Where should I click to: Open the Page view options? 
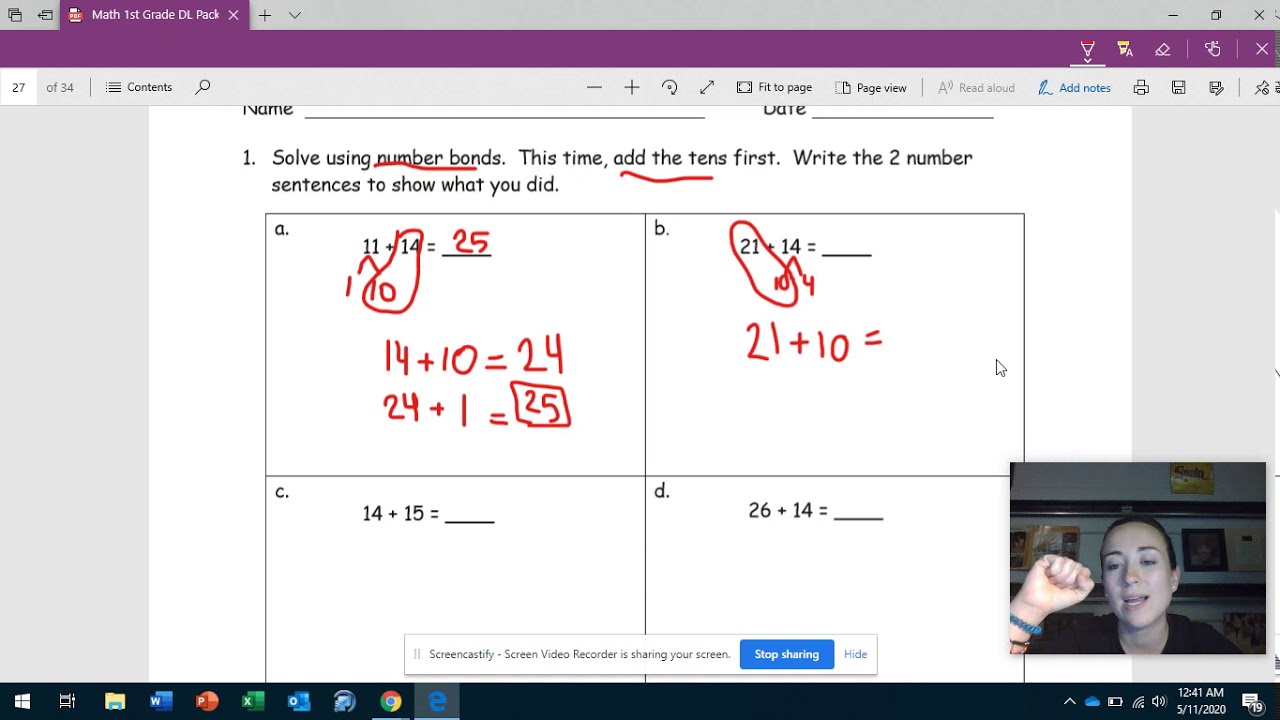click(871, 87)
